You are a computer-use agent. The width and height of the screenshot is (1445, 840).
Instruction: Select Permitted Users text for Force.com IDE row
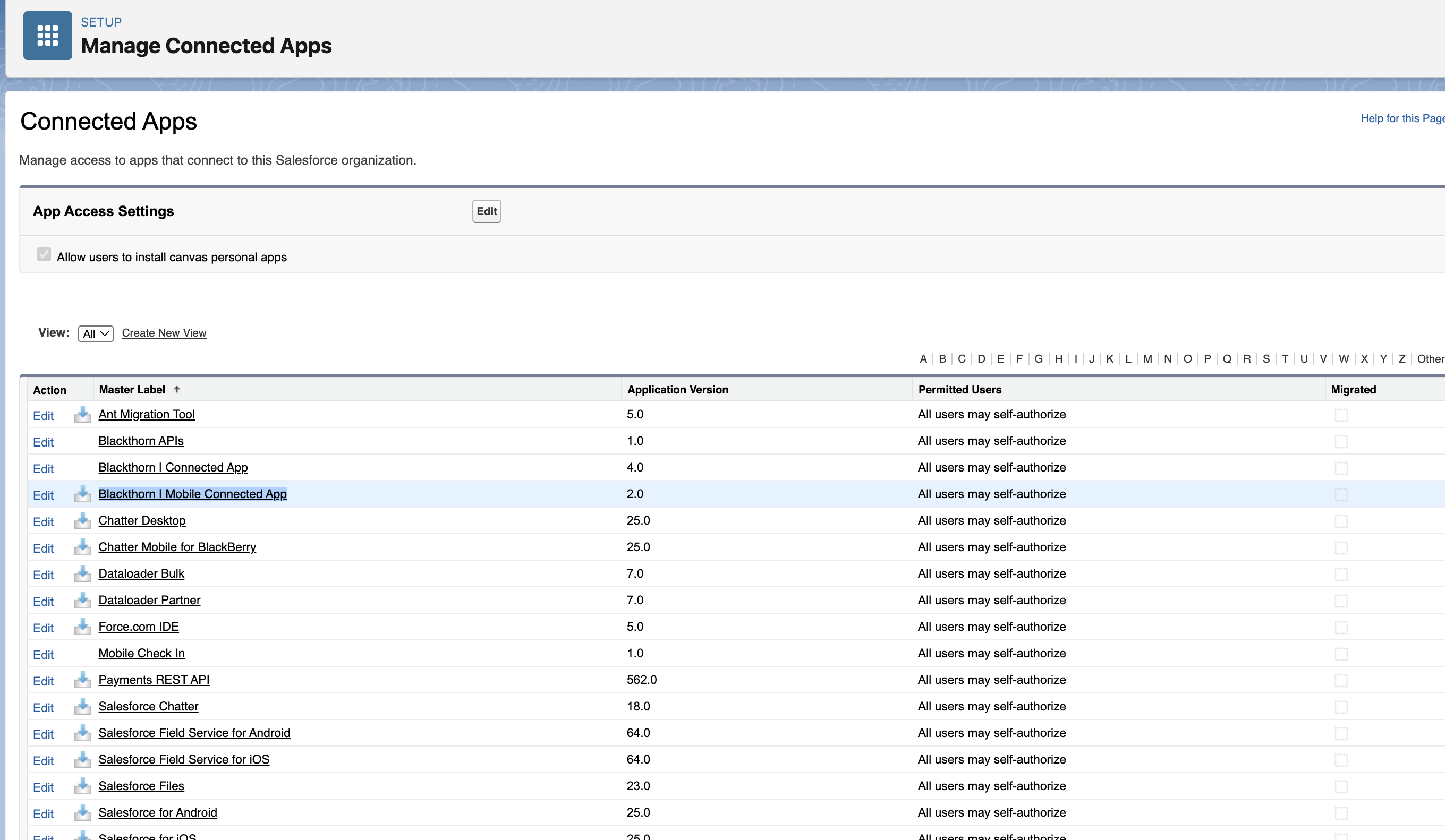(x=991, y=627)
